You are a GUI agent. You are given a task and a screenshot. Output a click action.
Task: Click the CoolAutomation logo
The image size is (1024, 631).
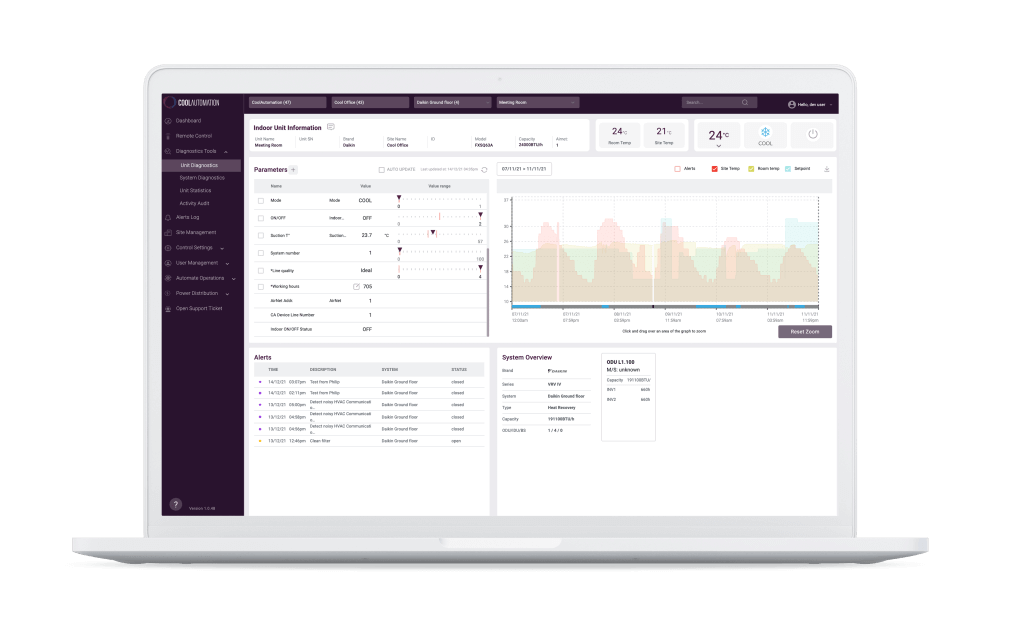pyautogui.click(x=192, y=103)
